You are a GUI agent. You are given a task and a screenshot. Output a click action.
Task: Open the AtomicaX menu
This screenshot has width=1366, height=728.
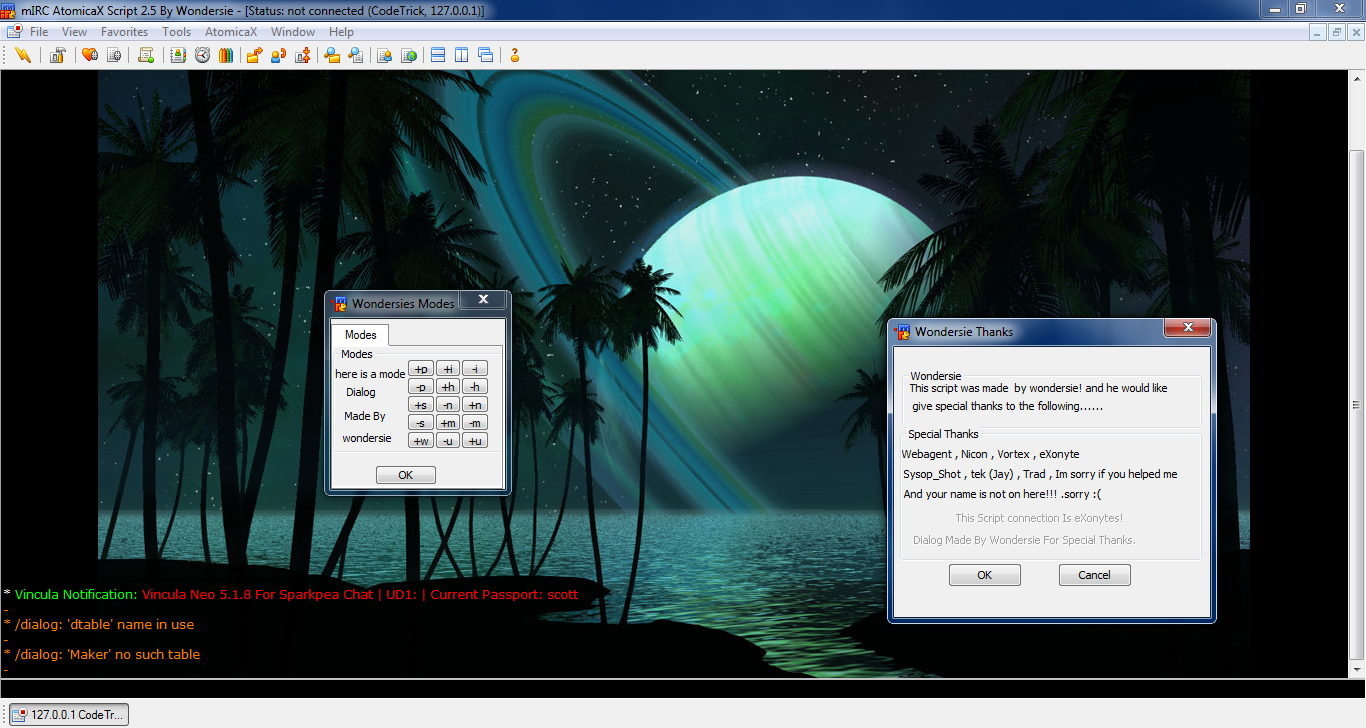(x=231, y=32)
